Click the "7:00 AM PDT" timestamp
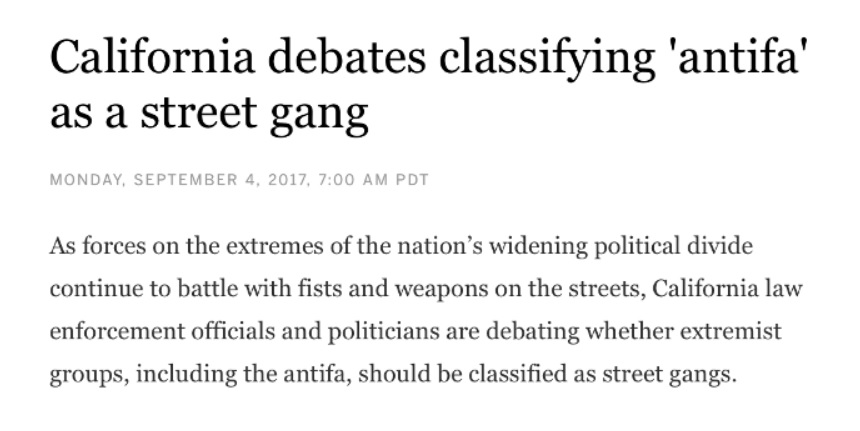Viewport: 860px width, 431px height. point(374,180)
